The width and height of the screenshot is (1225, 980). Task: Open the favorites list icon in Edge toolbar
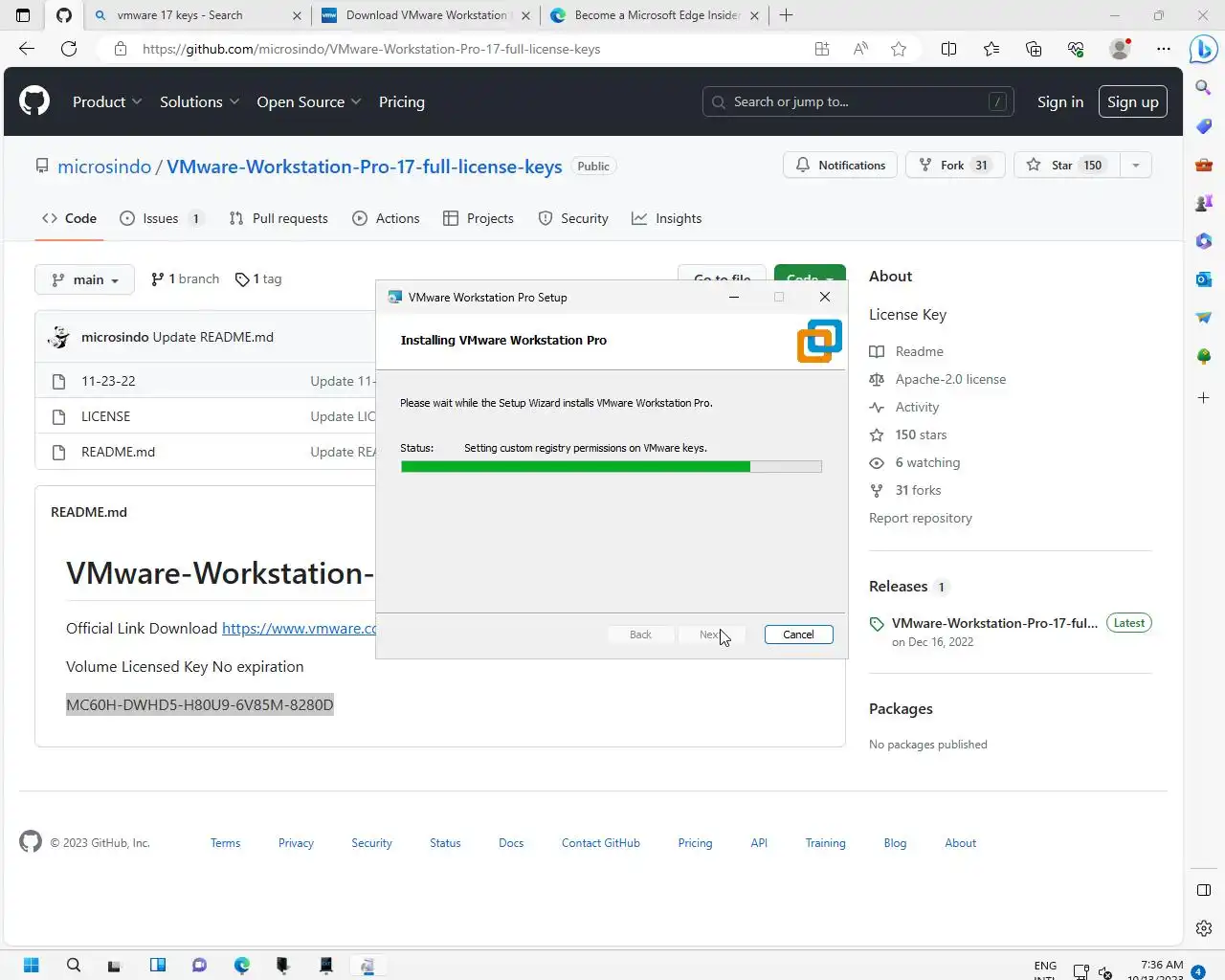pyautogui.click(x=991, y=49)
